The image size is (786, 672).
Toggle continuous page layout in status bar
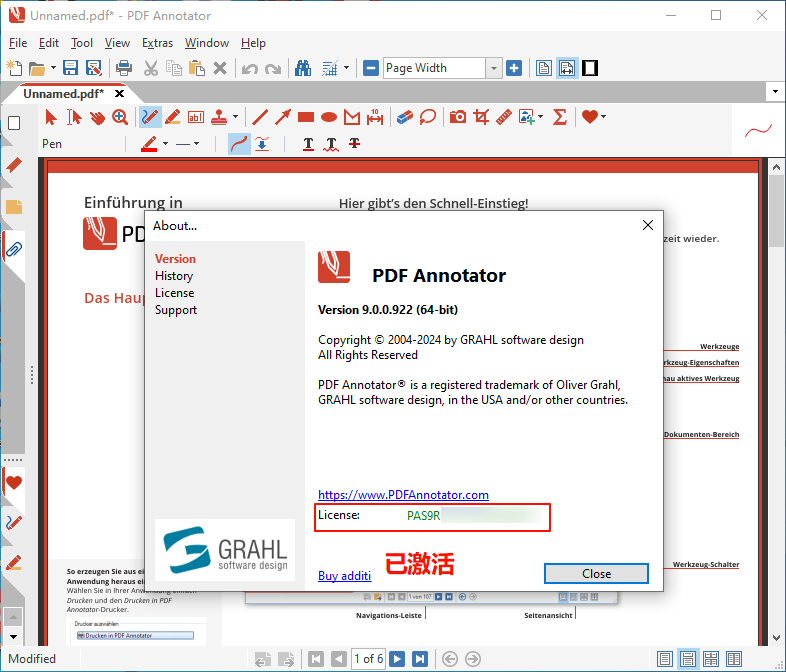(x=688, y=659)
